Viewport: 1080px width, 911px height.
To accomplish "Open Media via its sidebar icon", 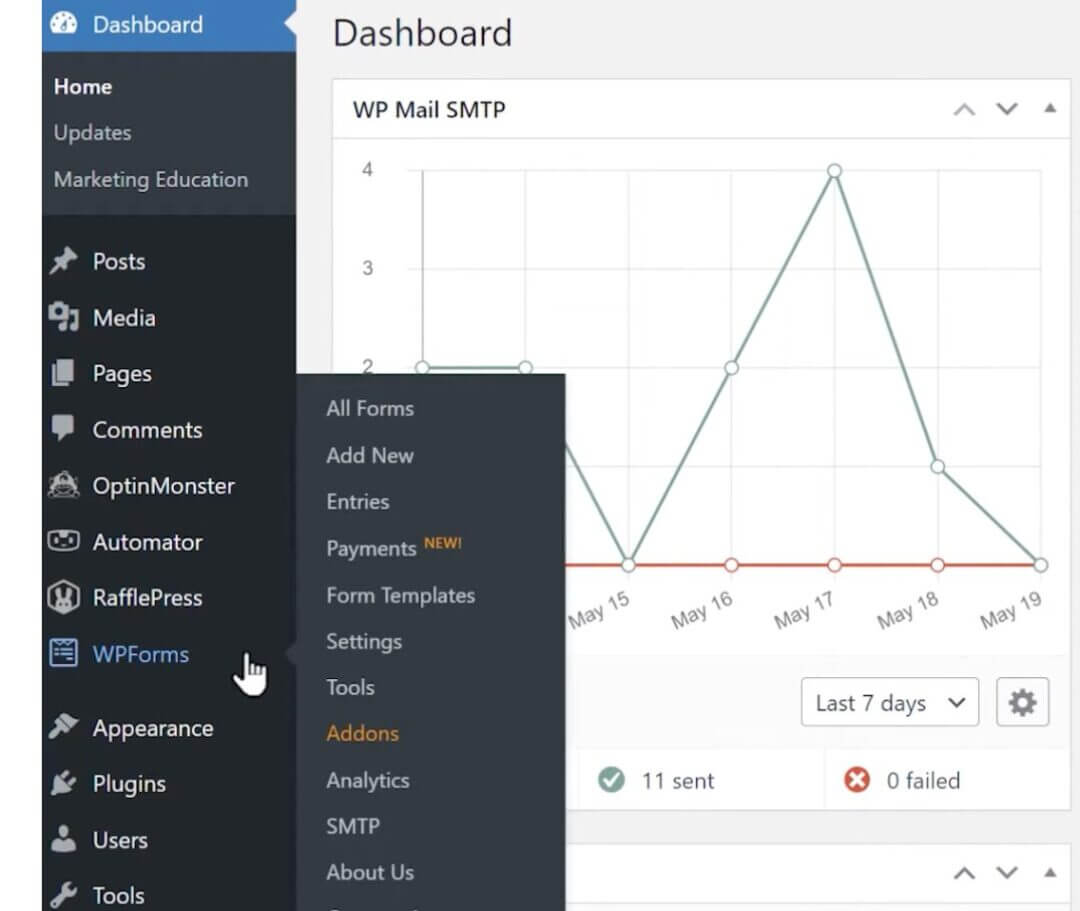I will (64, 318).
